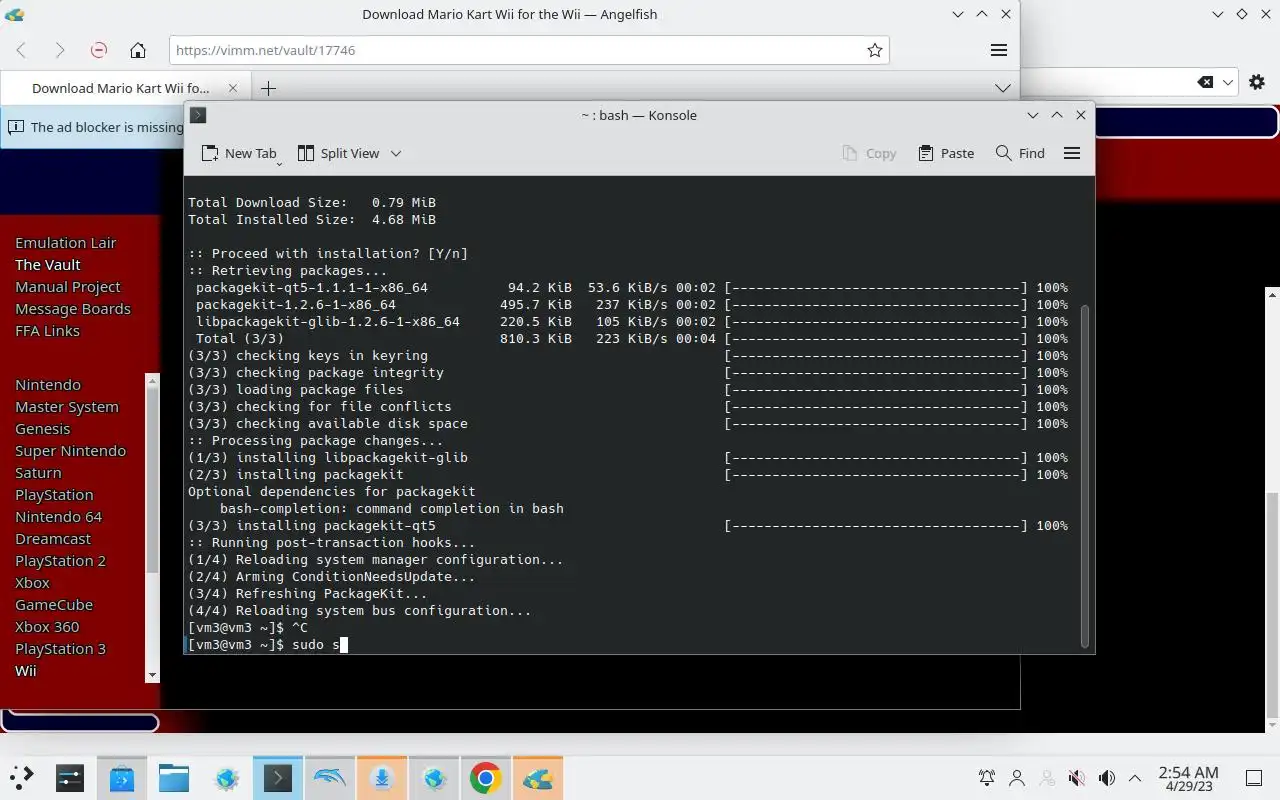The image size is (1280, 800).
Task: Click sidebar scrollbar up arrow
Action: coord(152,381)
